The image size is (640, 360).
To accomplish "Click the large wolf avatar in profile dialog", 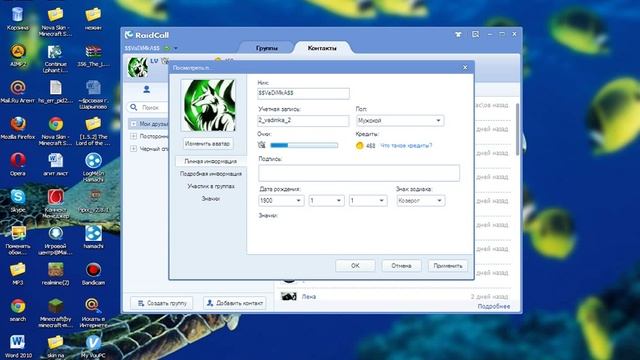I will 210,105.
